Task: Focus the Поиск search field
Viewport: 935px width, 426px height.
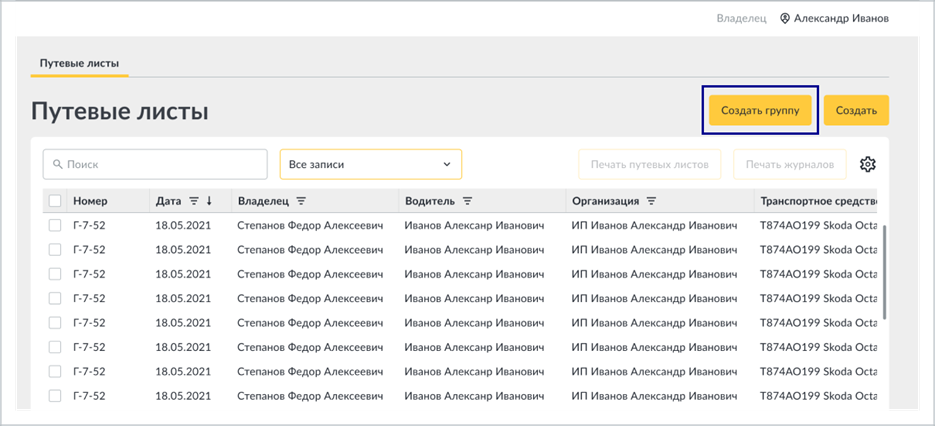Action: (x=155, y=164)
